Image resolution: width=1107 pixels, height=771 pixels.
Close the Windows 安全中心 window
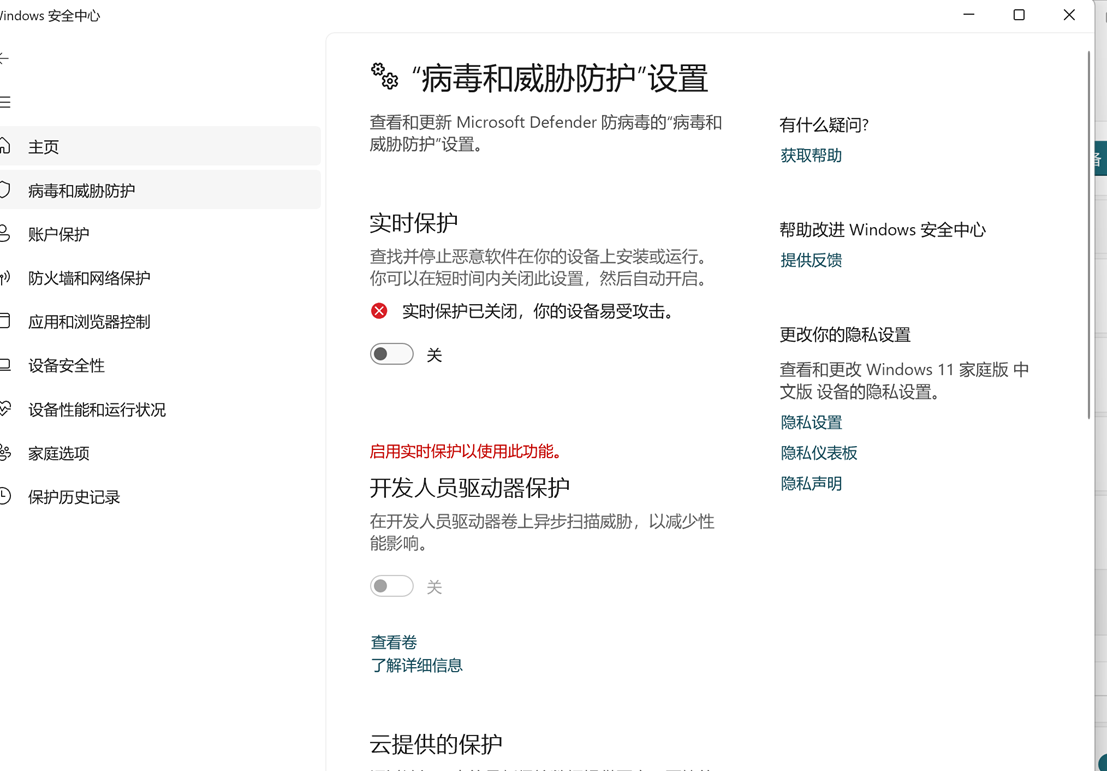[1069, 14]
